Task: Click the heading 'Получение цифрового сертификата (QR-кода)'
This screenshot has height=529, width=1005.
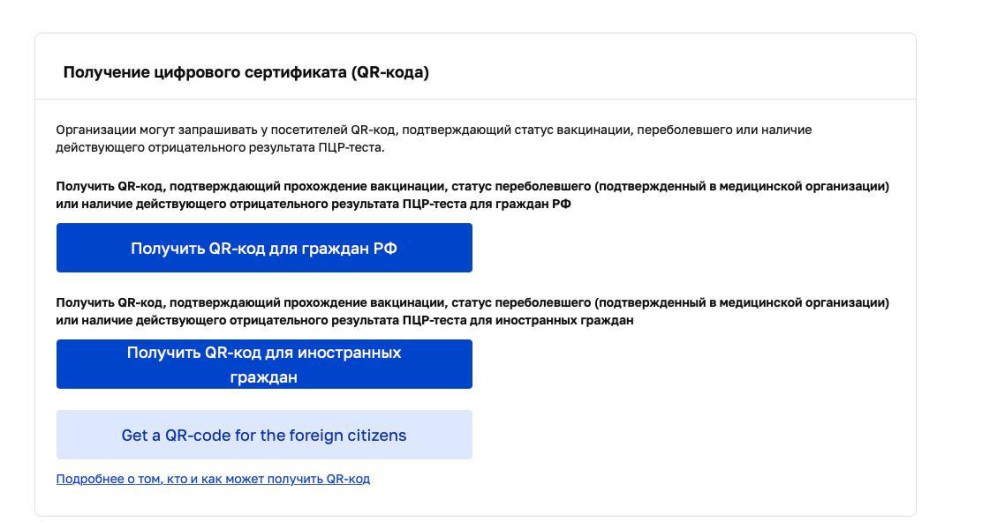Action: (x=246, y=73)
